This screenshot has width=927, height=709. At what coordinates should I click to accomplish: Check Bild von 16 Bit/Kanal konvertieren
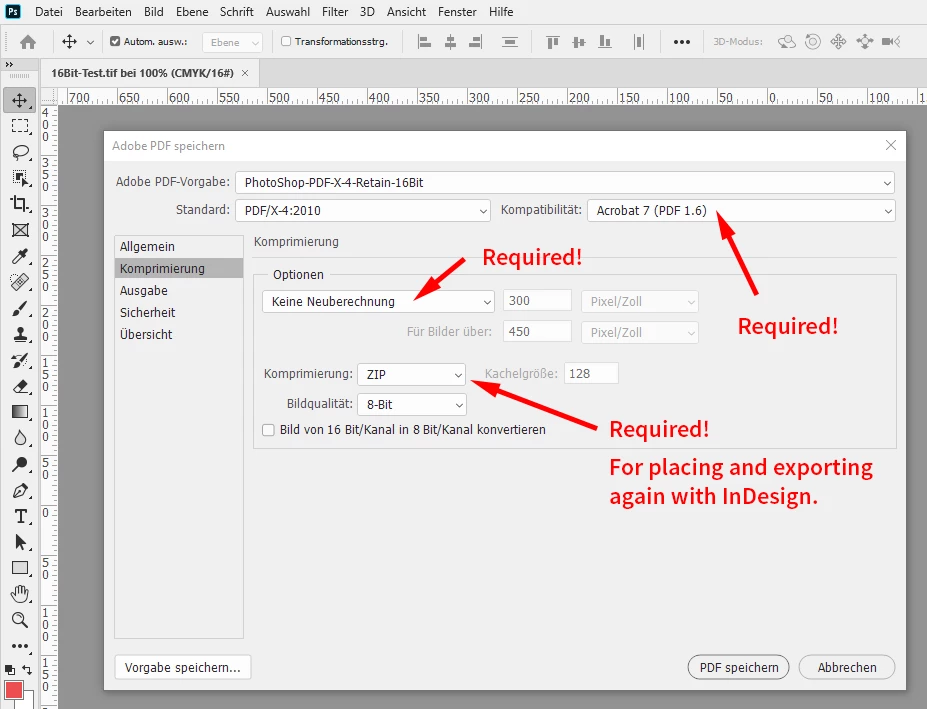(268, 430)
